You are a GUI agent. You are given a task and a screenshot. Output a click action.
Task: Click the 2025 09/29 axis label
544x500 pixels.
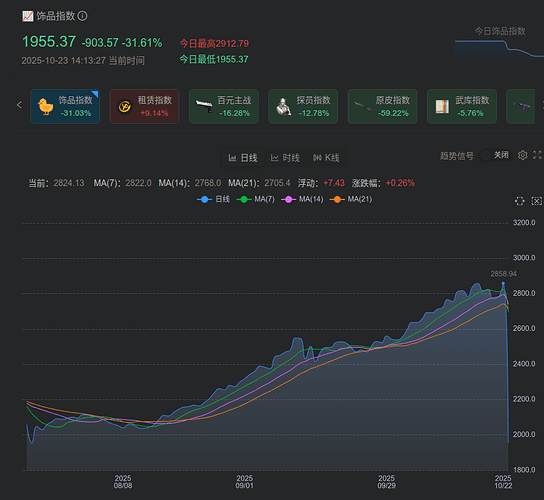click(386, 482)
